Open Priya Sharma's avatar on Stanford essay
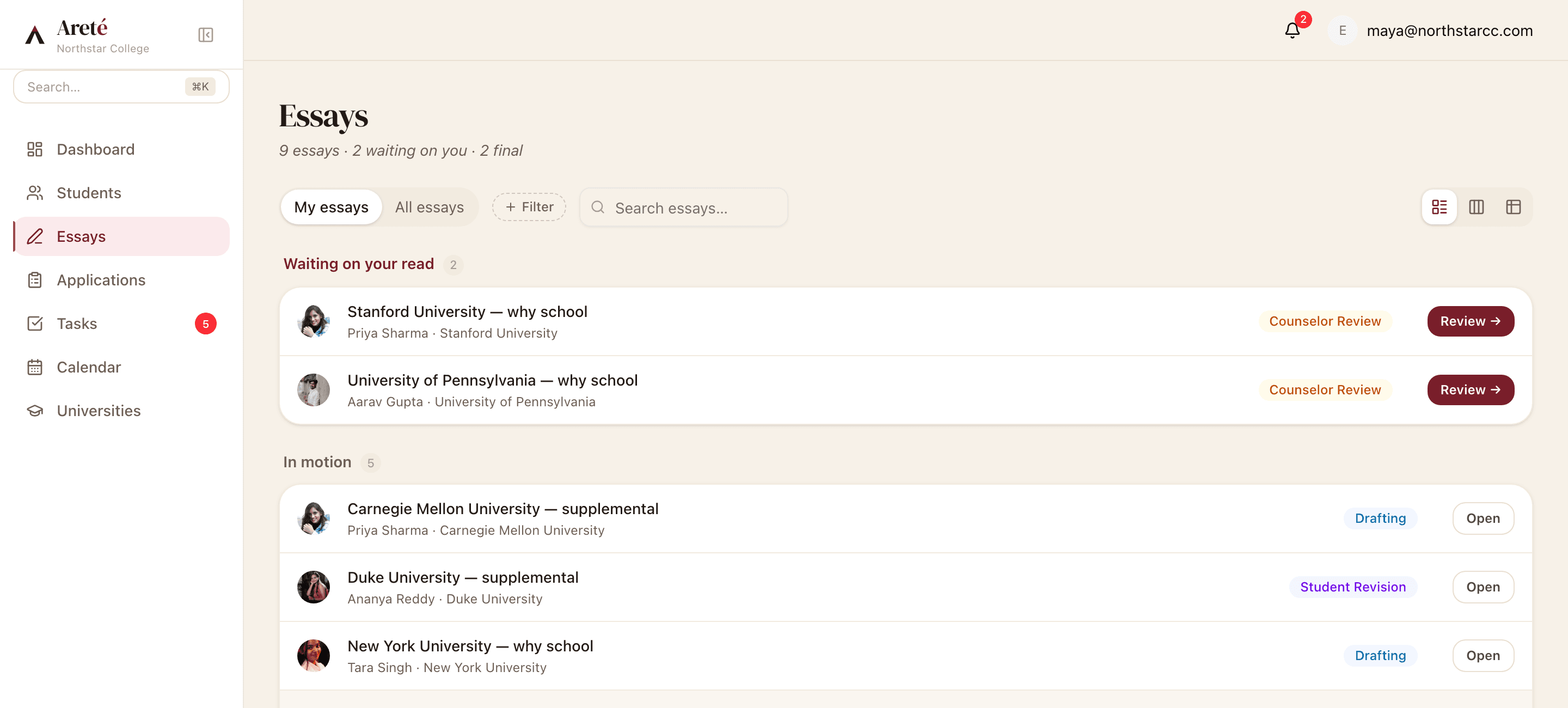This screenshot has height=708, width=1568. pos(314,321)
